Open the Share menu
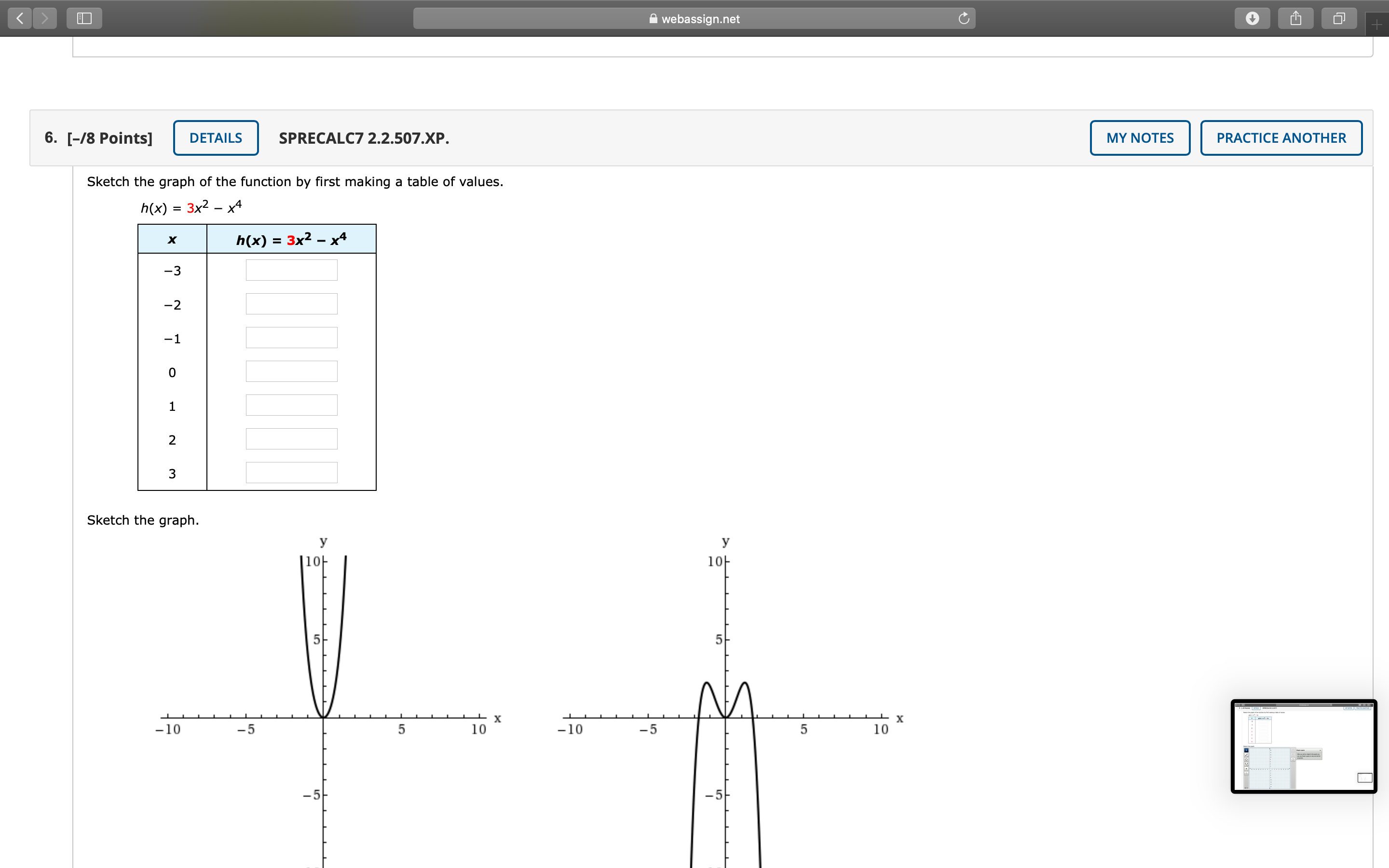Screen dimensions: 1389x868 1295,18
